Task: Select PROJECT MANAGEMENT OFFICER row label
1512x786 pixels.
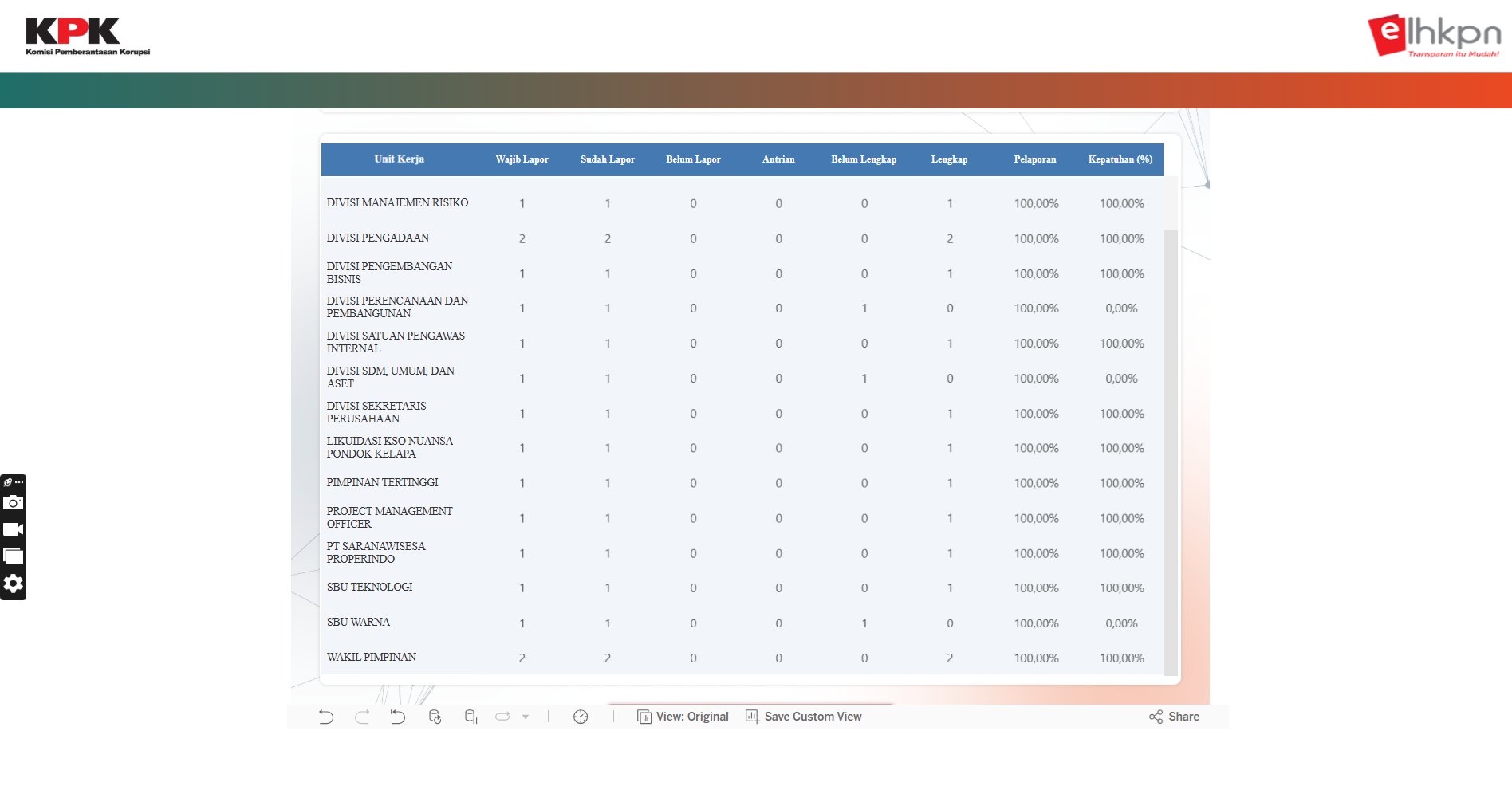Action: [x=390, y=517]
